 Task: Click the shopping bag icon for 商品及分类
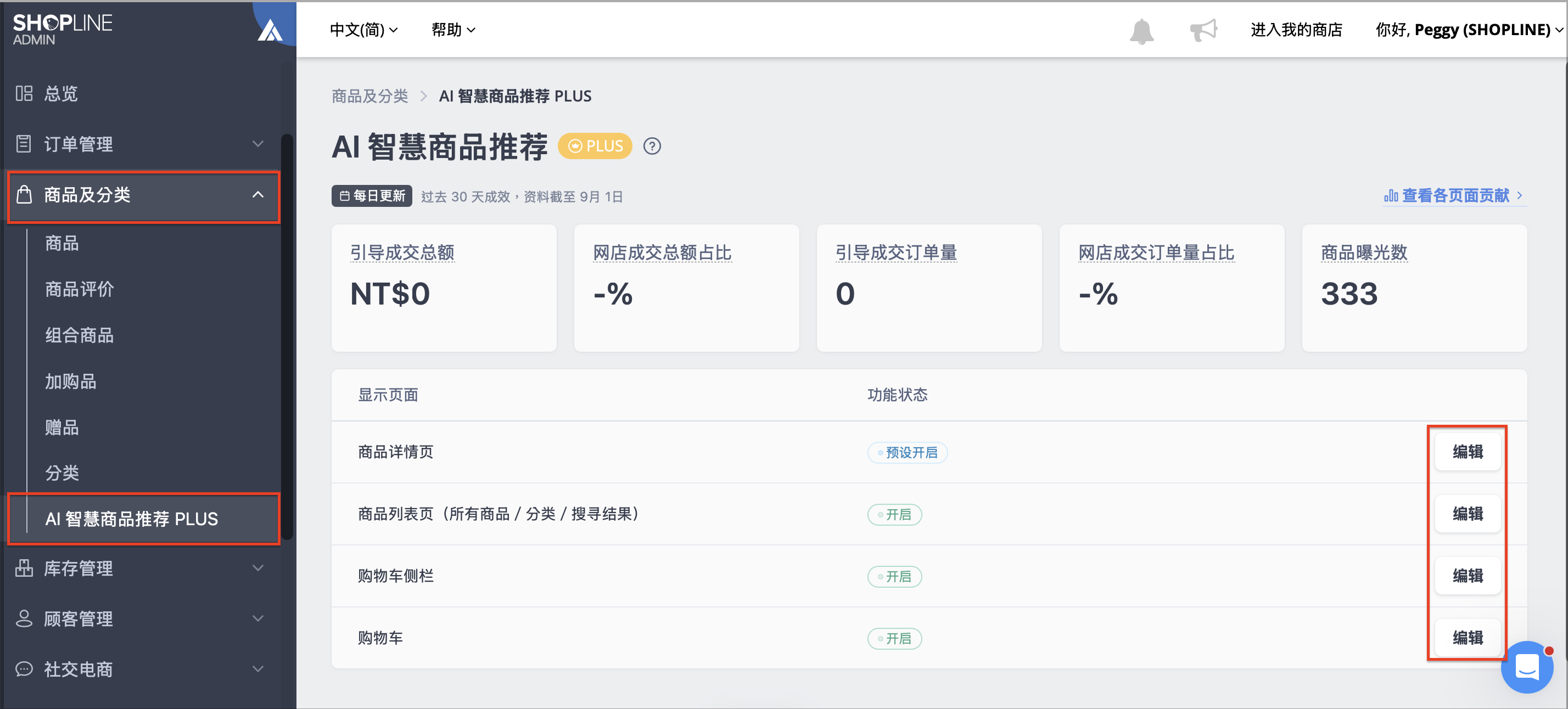coord(24,194)
